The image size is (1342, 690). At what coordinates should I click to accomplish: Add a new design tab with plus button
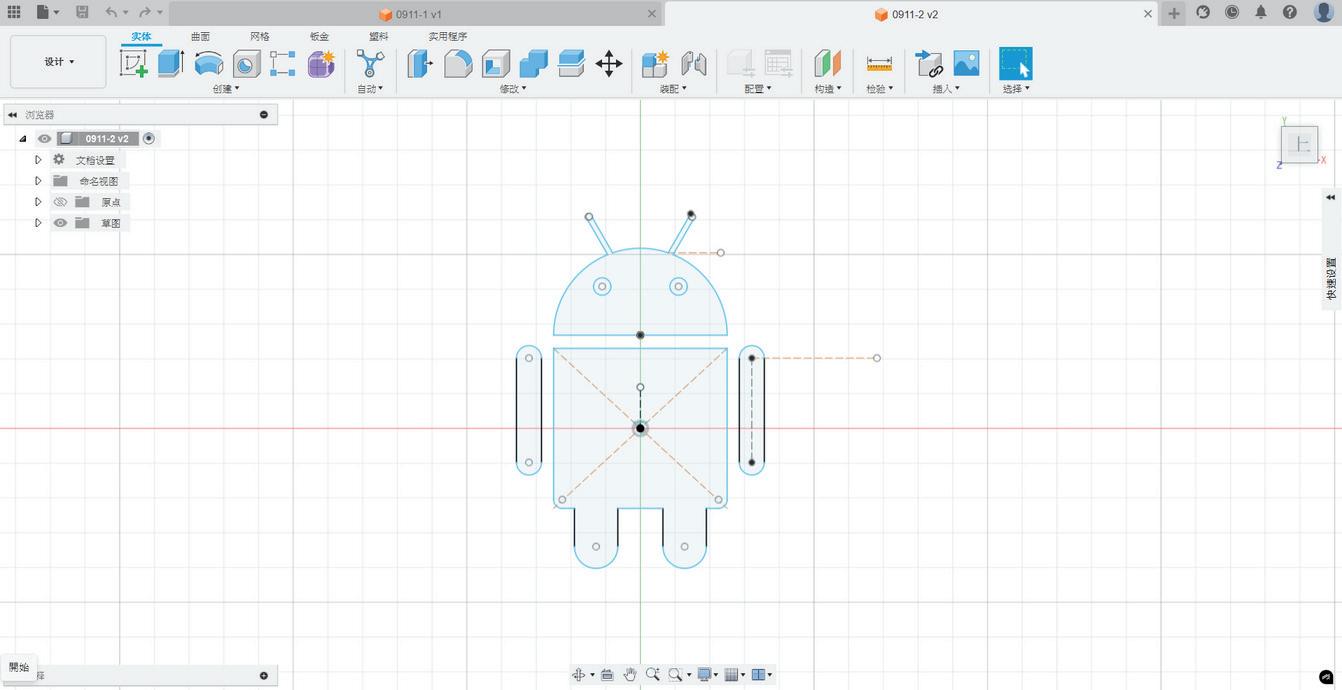1174,13
